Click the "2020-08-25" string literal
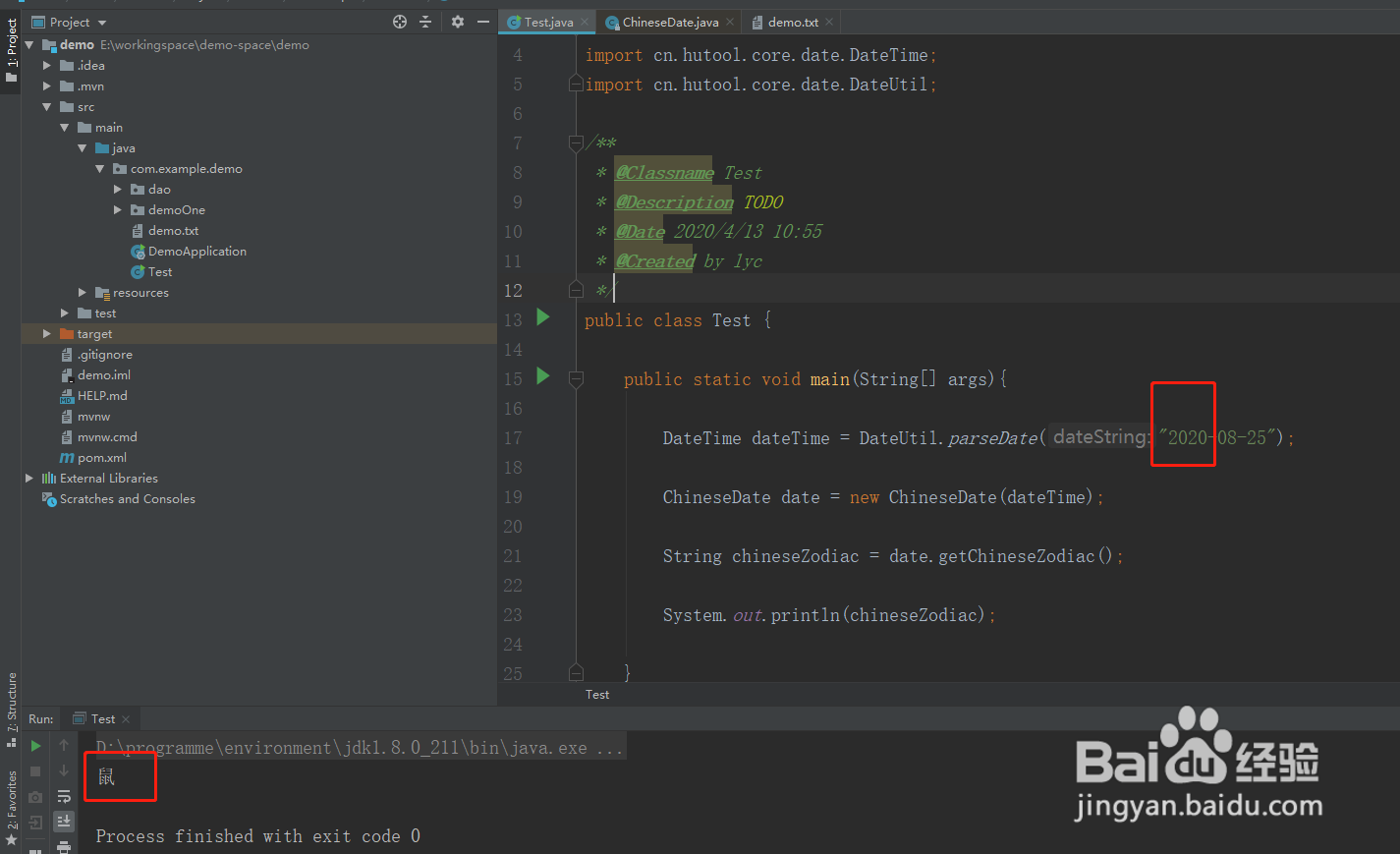This screenshot has height=854, width=1400. pos(1216,437)
